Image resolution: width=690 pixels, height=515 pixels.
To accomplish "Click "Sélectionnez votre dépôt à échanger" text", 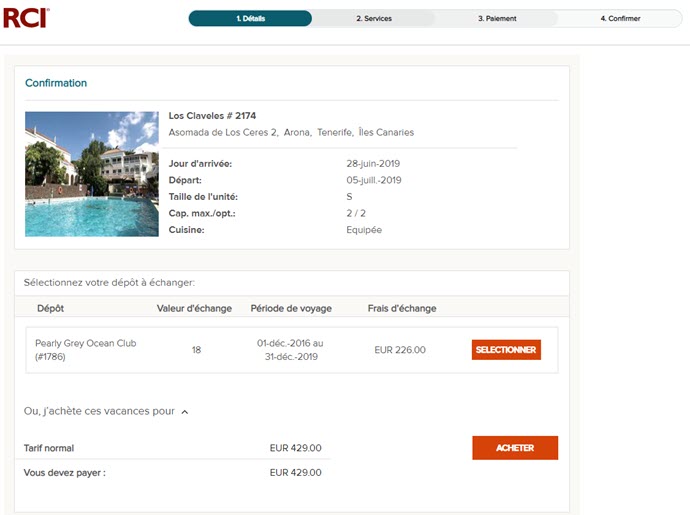I will pos(109,283).
